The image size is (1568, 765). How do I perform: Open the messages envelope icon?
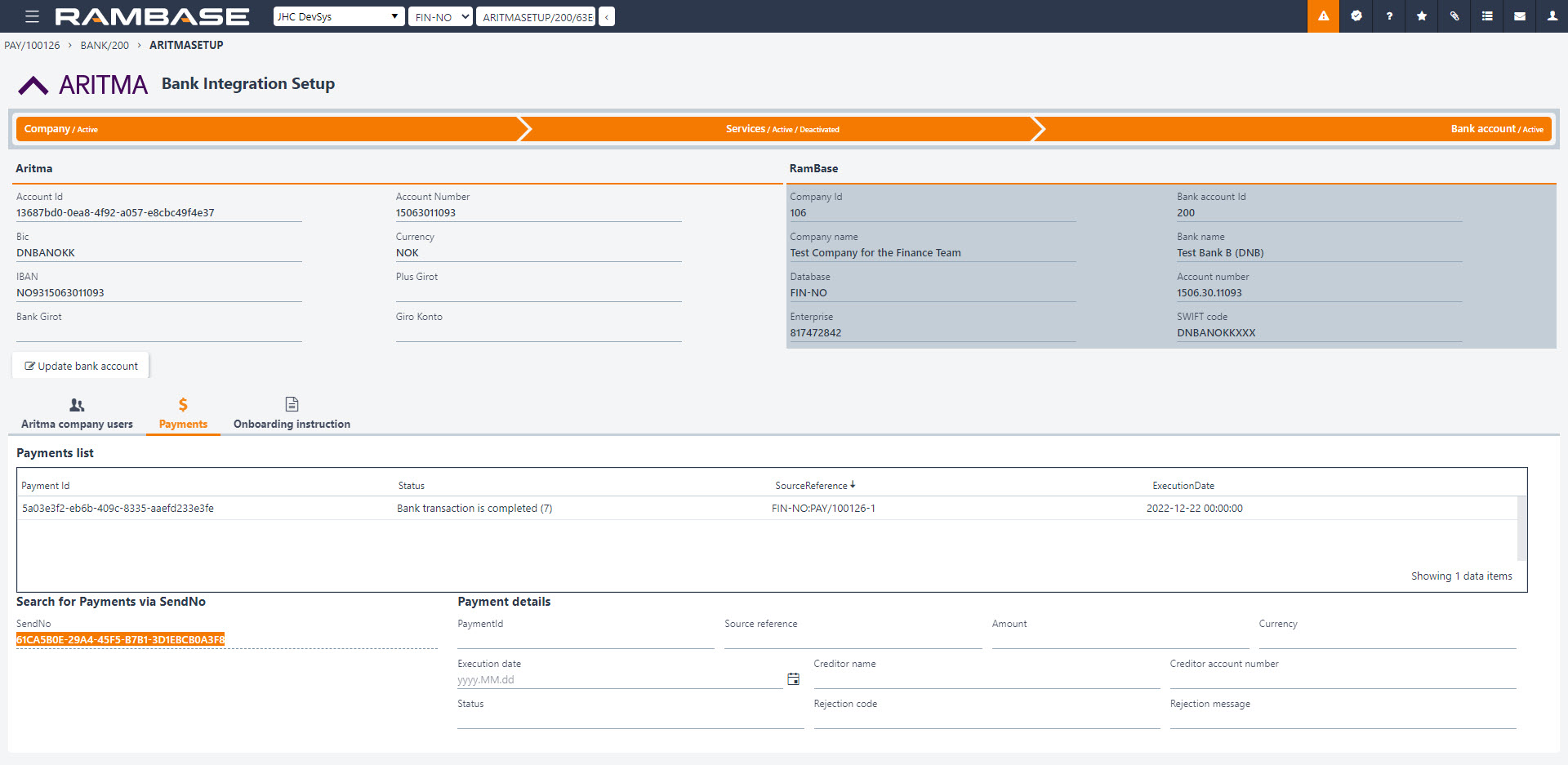(1519, 16)
